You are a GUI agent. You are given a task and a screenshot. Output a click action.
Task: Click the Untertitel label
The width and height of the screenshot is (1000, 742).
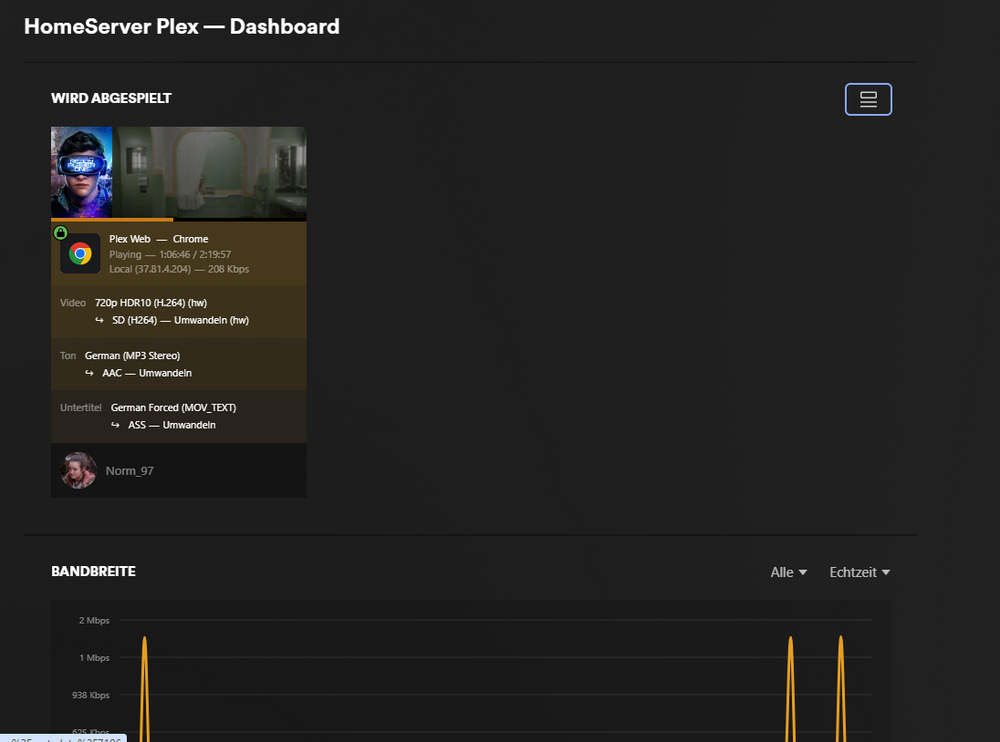[x=81, y=407]
